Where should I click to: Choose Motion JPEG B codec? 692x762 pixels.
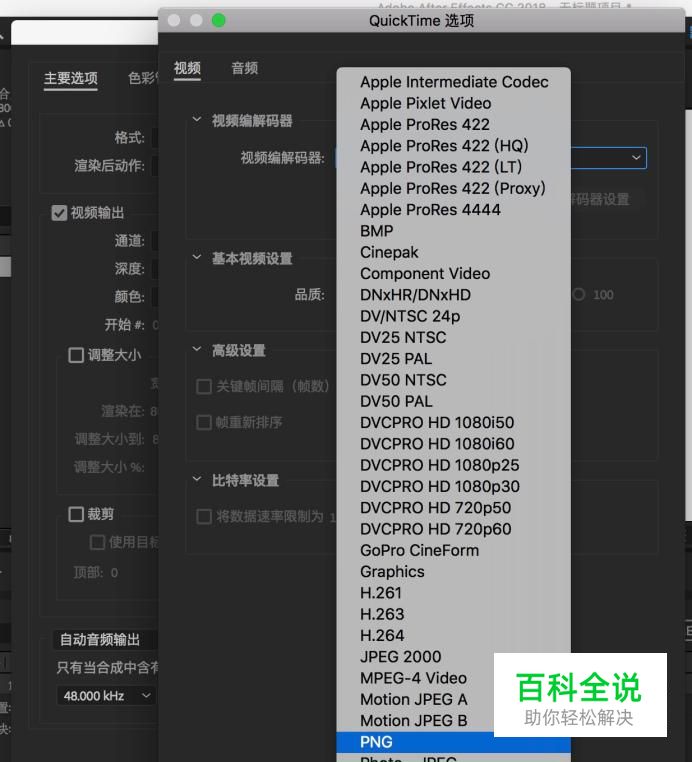point(415,721)
